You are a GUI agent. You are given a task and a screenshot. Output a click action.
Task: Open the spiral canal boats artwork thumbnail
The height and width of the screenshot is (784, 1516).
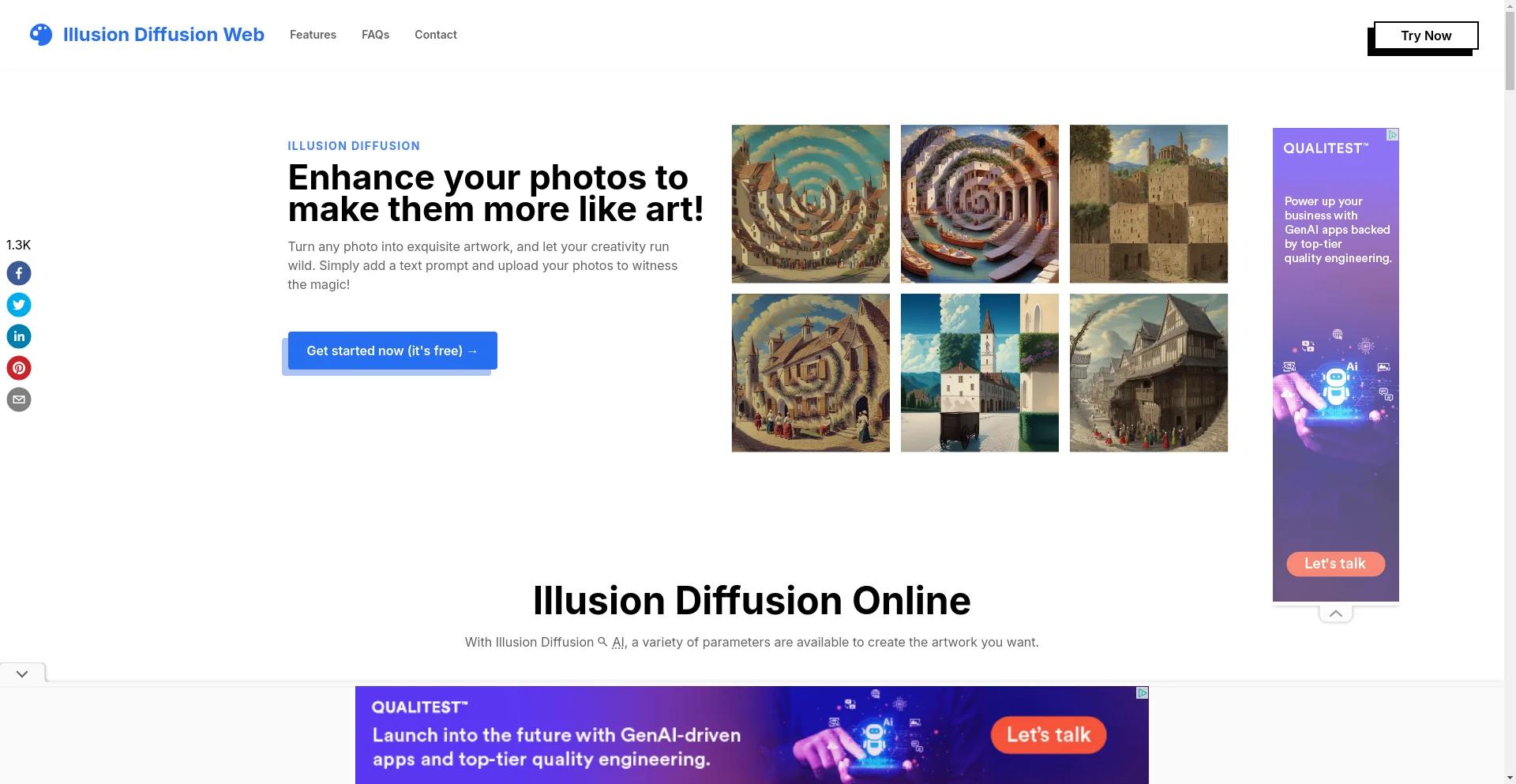click(980, 204)
